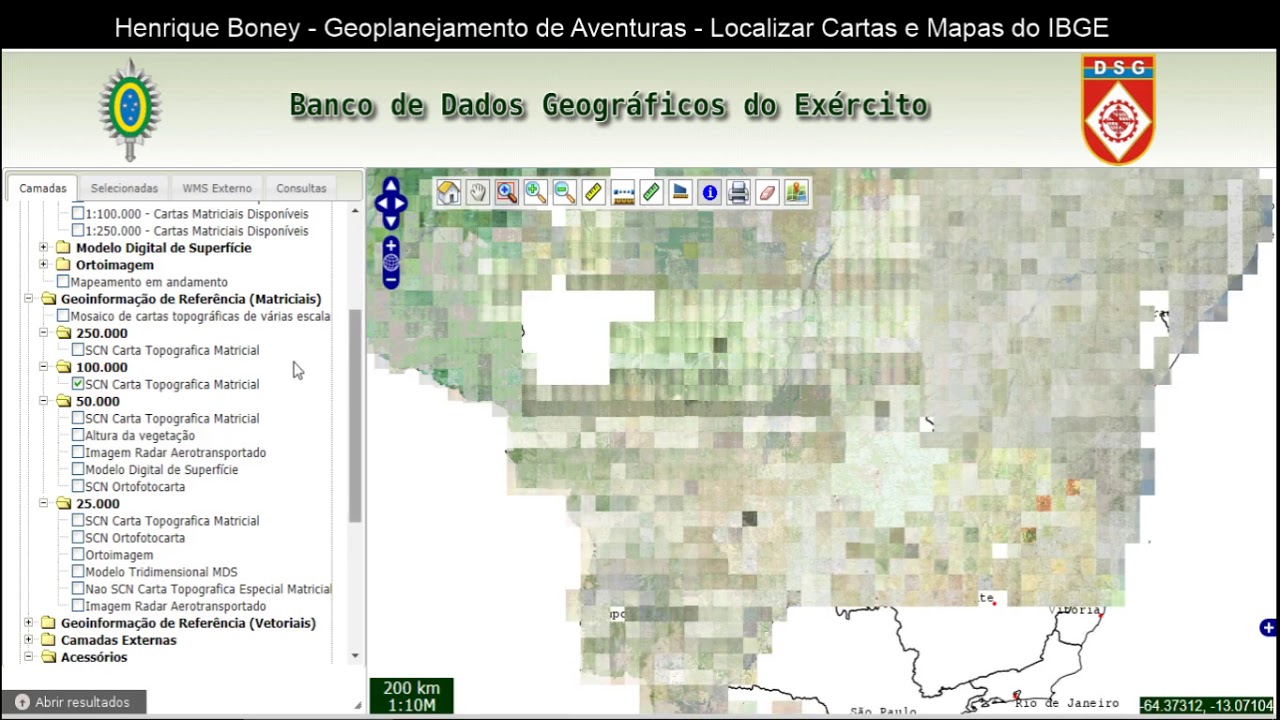This screenshot has height=720, width=1280.
Task: Click the 200 km scale bar indicator
Action: coord(411,696)
